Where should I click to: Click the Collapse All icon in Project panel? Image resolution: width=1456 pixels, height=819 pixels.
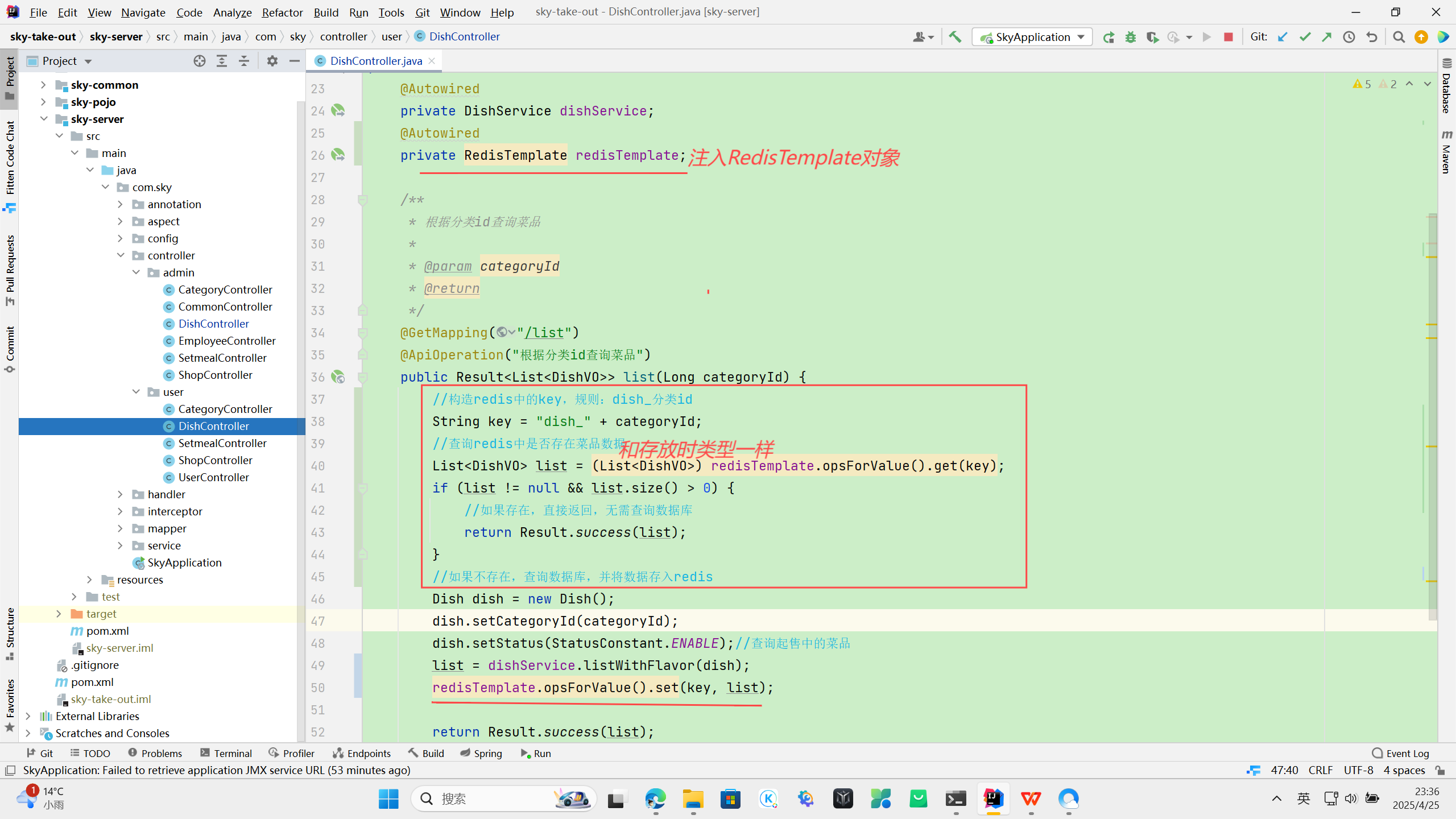tap(244, 61)
